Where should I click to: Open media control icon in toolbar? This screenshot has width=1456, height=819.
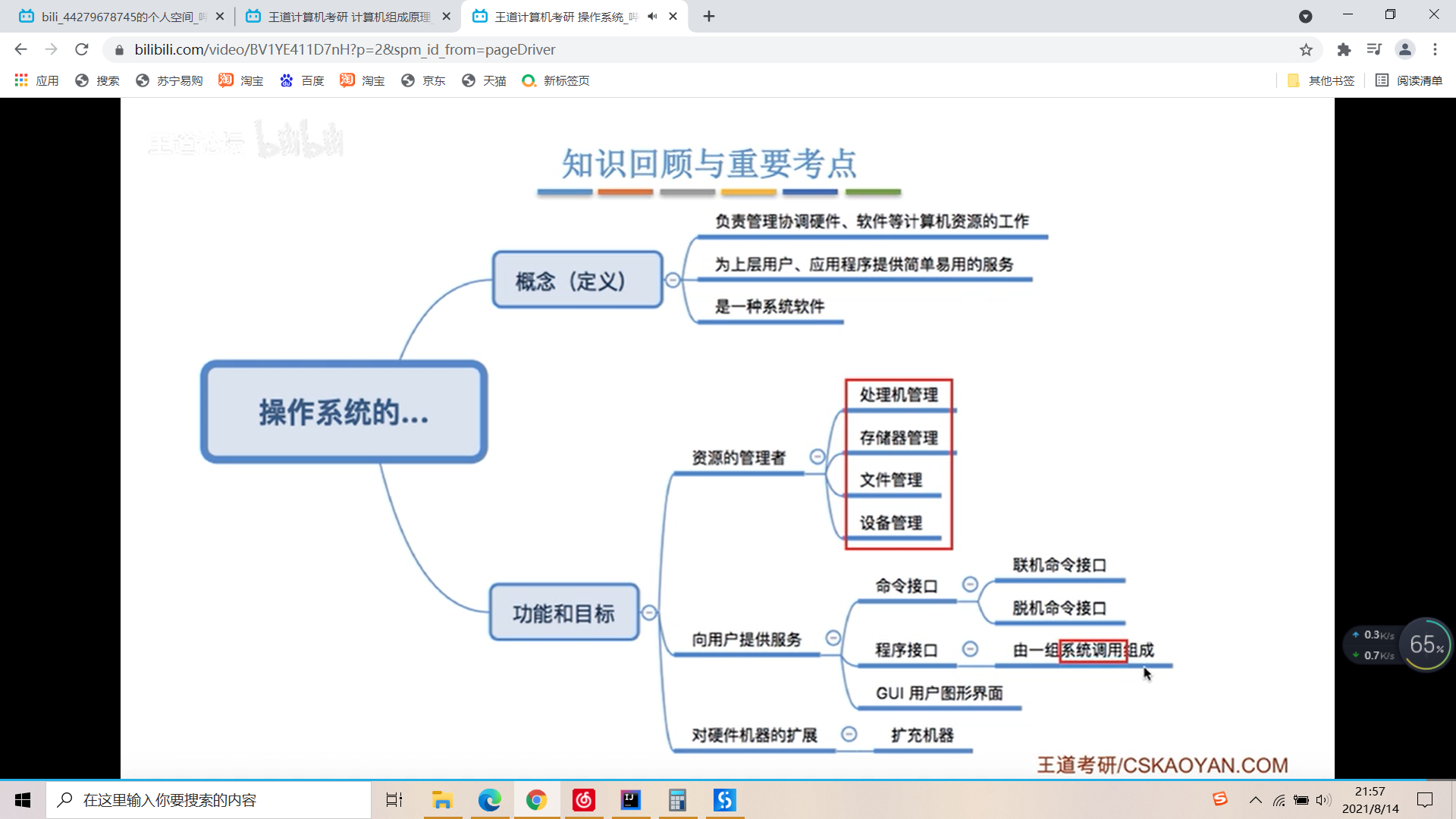click(1374, 50)
